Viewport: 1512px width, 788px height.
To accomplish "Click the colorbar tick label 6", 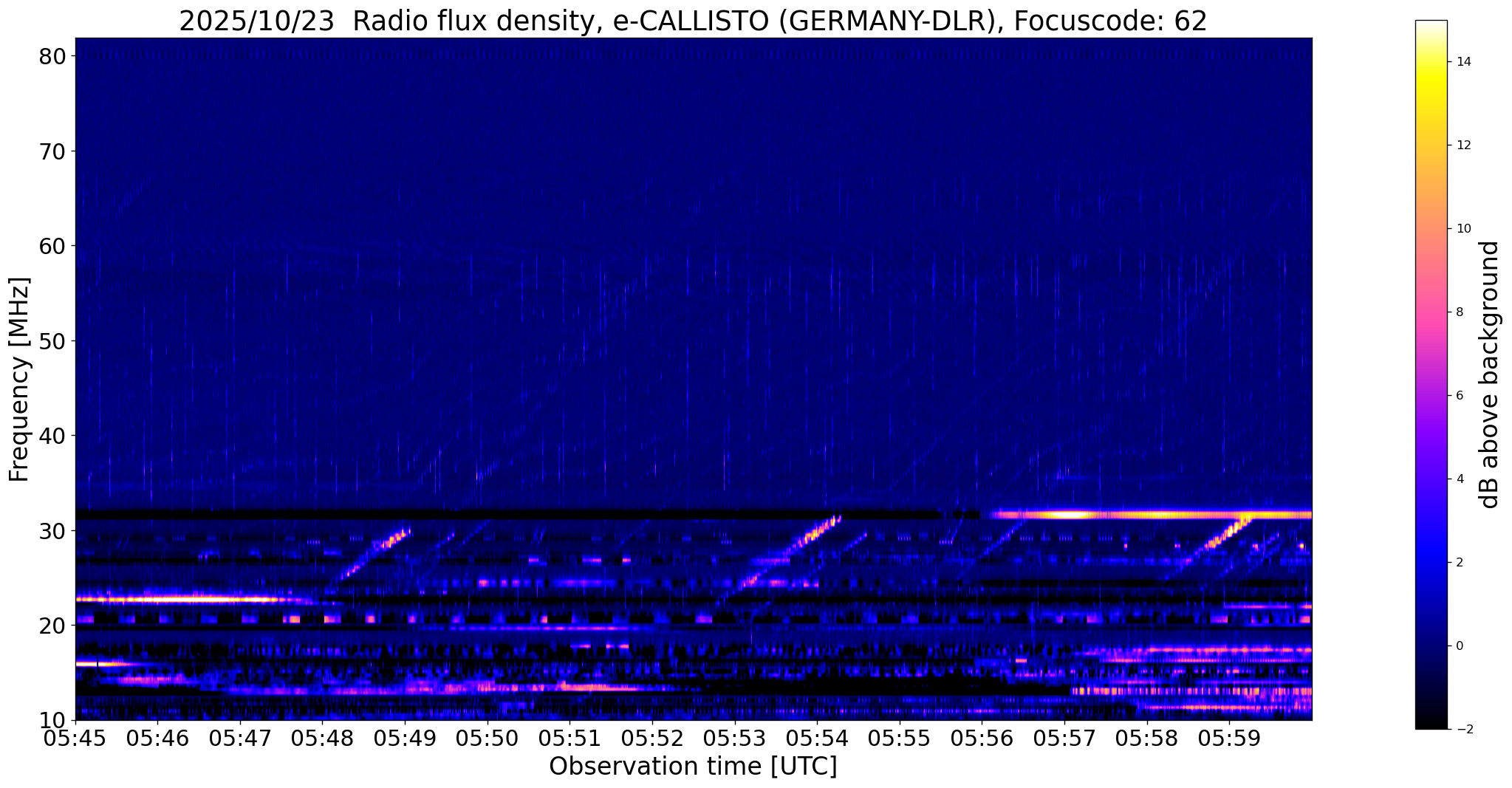I will (1460, 396).
